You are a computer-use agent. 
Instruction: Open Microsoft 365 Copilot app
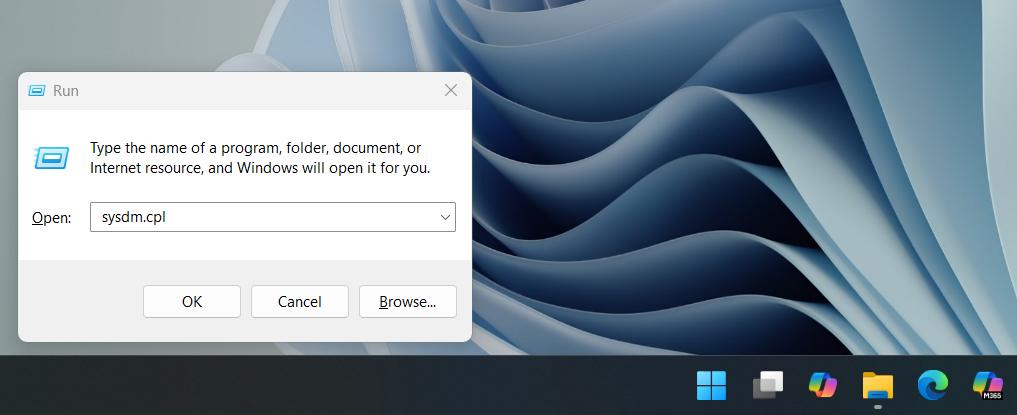[x=988, y=386]
